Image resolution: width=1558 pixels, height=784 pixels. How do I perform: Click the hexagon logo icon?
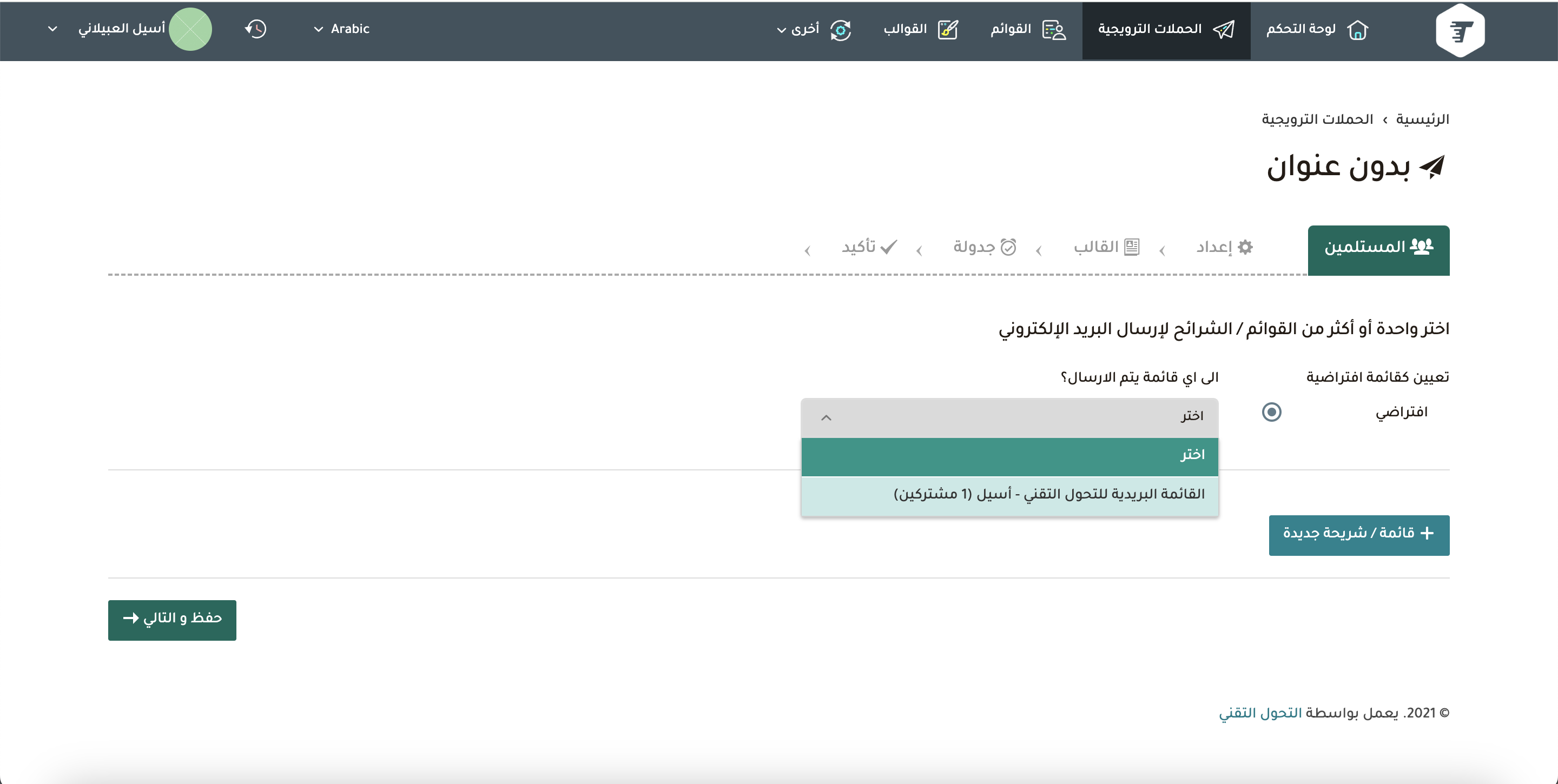[x=1460, y=30]
